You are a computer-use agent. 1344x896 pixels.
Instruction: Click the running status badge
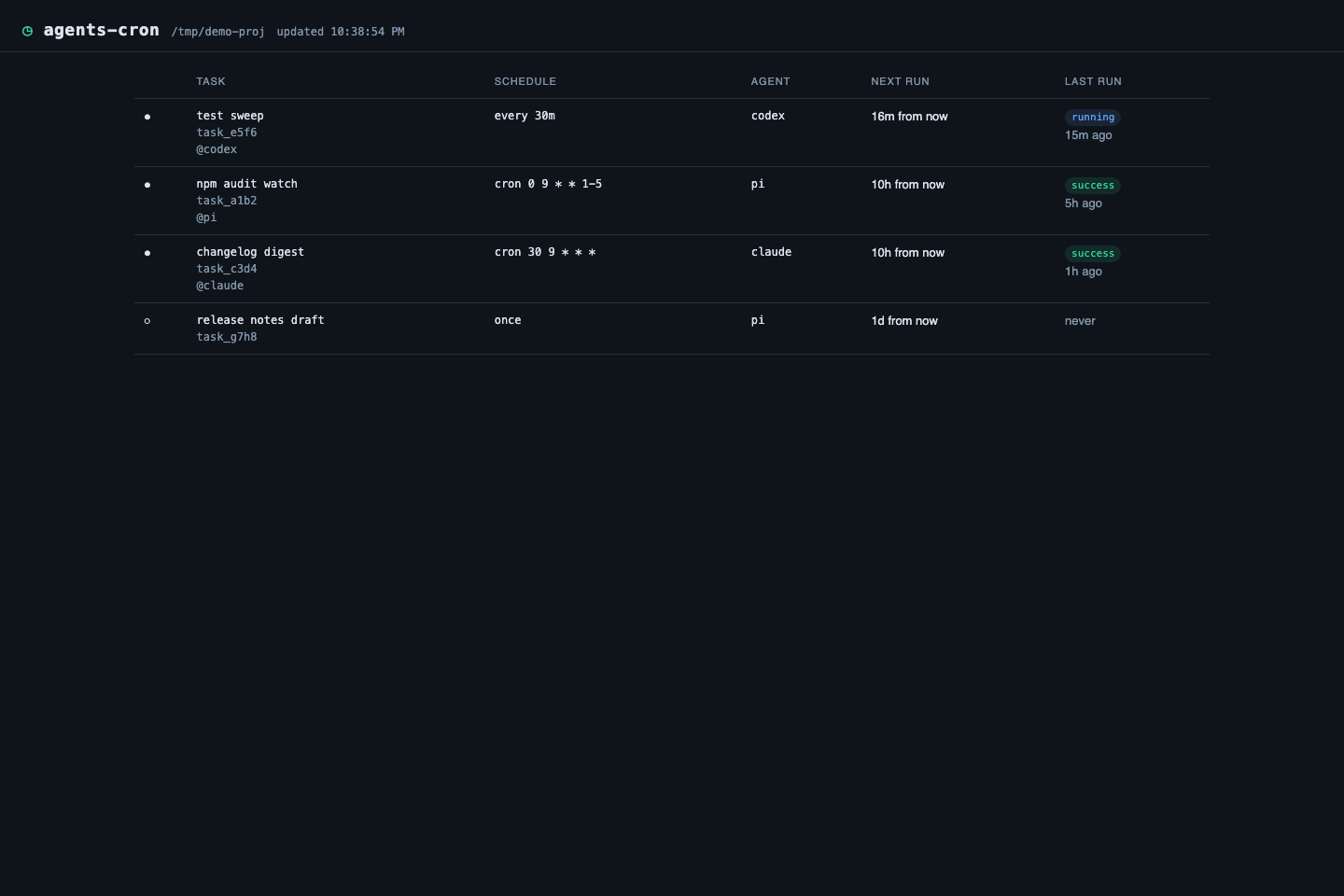click(1093, 118)
